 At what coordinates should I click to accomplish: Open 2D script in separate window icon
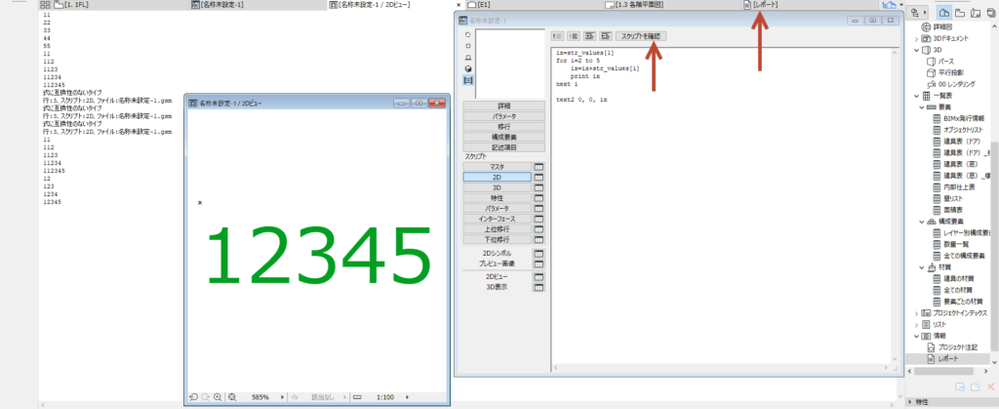pyautogui.click(x=539, y=177)
